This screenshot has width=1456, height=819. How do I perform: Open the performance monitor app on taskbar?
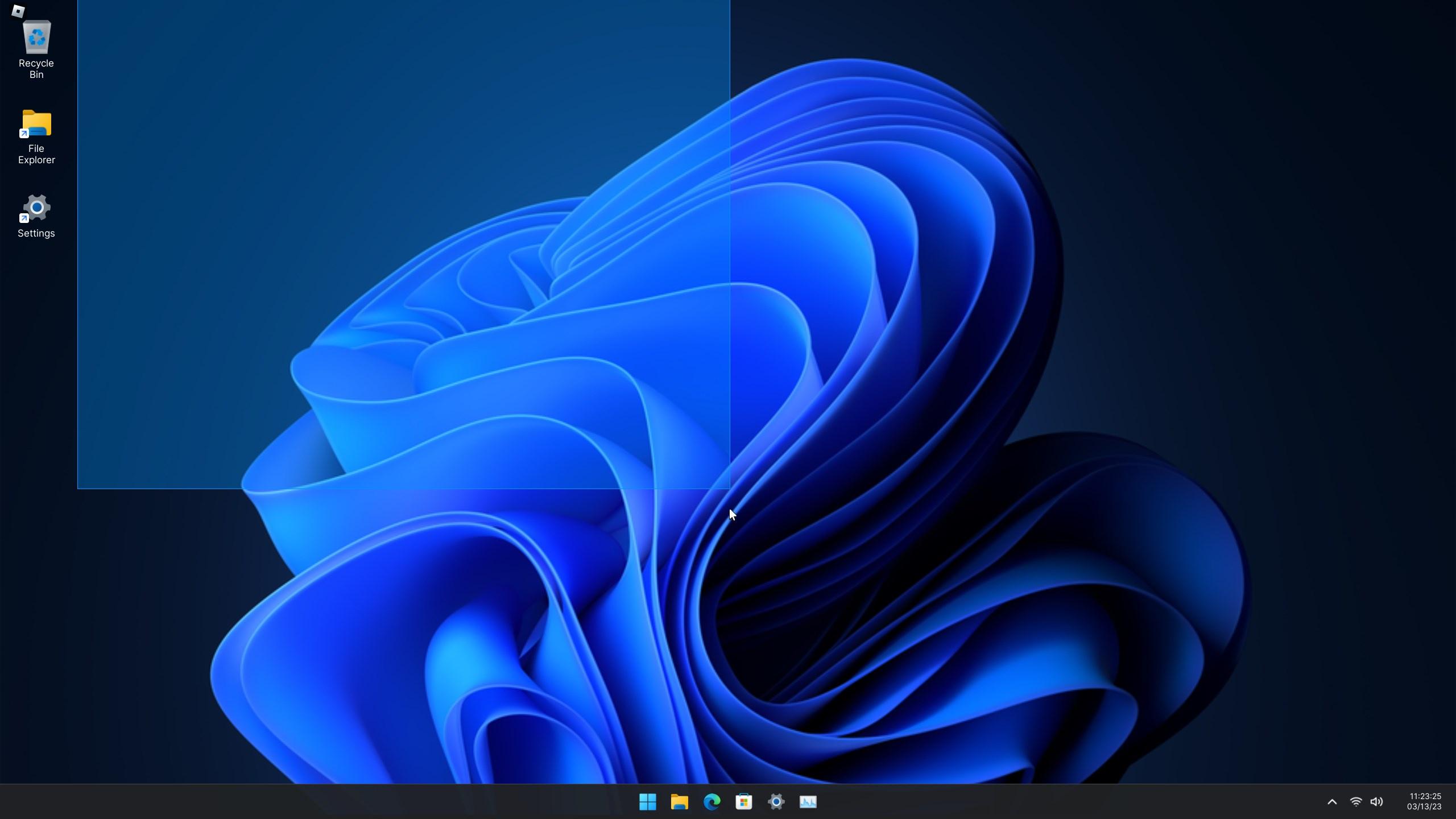(808, 802)
